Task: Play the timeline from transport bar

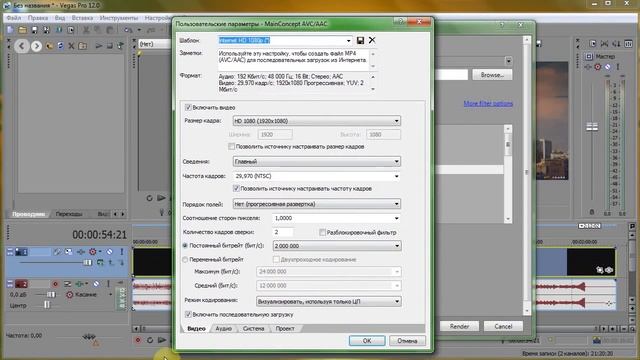Action: (162, 340)
